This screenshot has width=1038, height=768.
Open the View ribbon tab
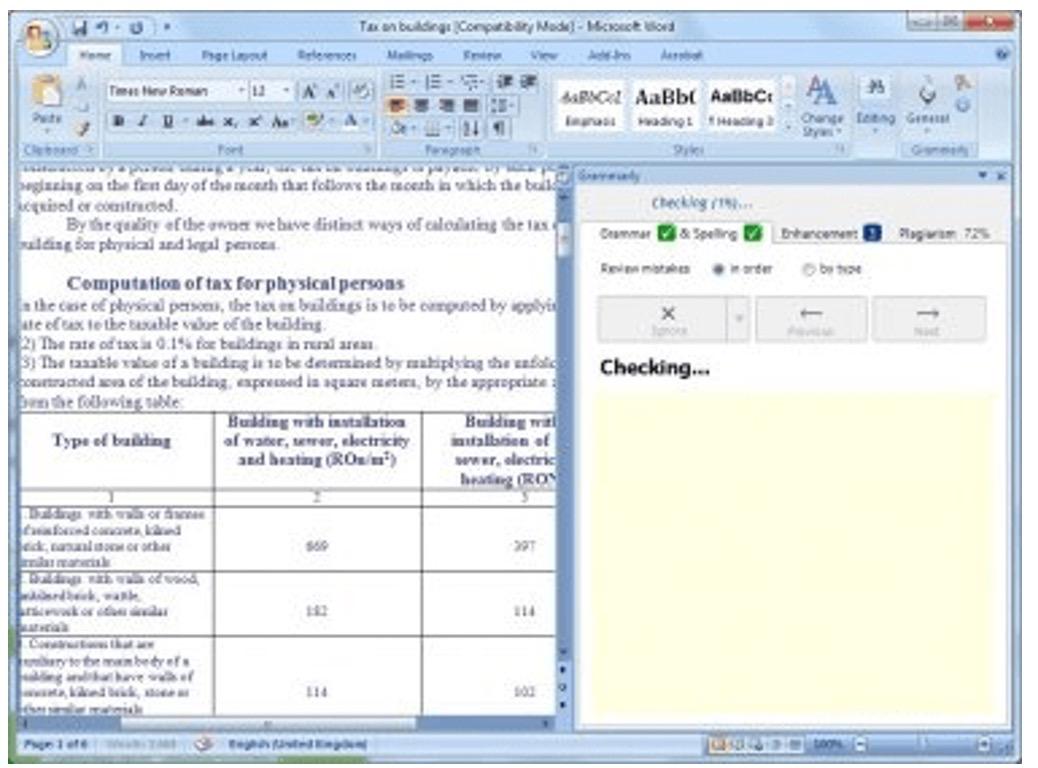(x=543, y=55)
